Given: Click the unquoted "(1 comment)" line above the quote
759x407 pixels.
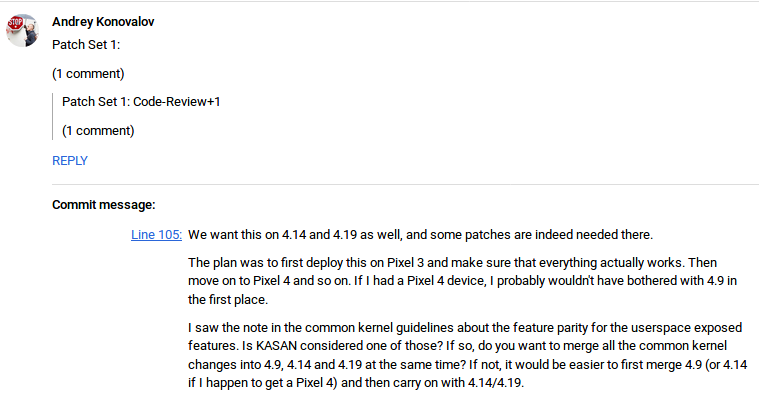Looking at the screenshot, I should point(88,73).
